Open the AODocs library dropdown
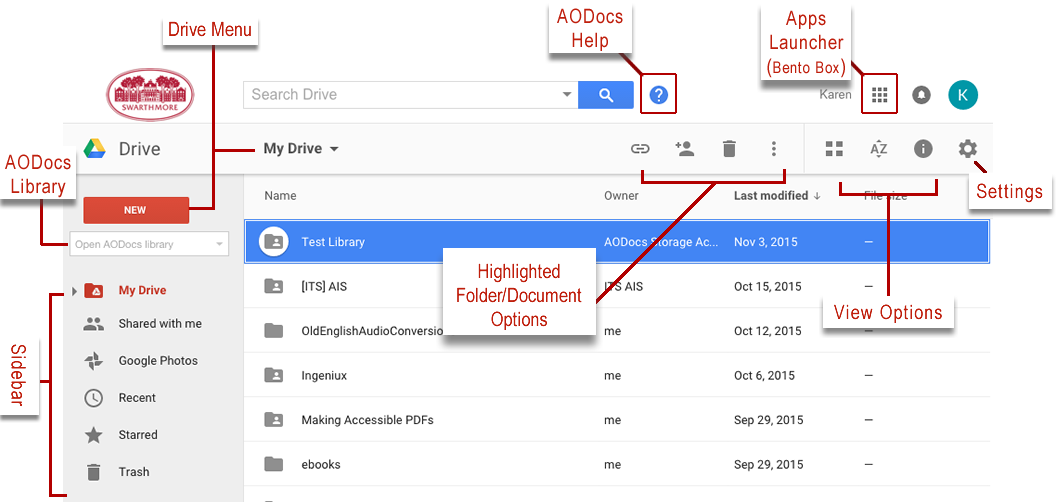This screenshot has width=1056, height=502. (x=149, y=244)
